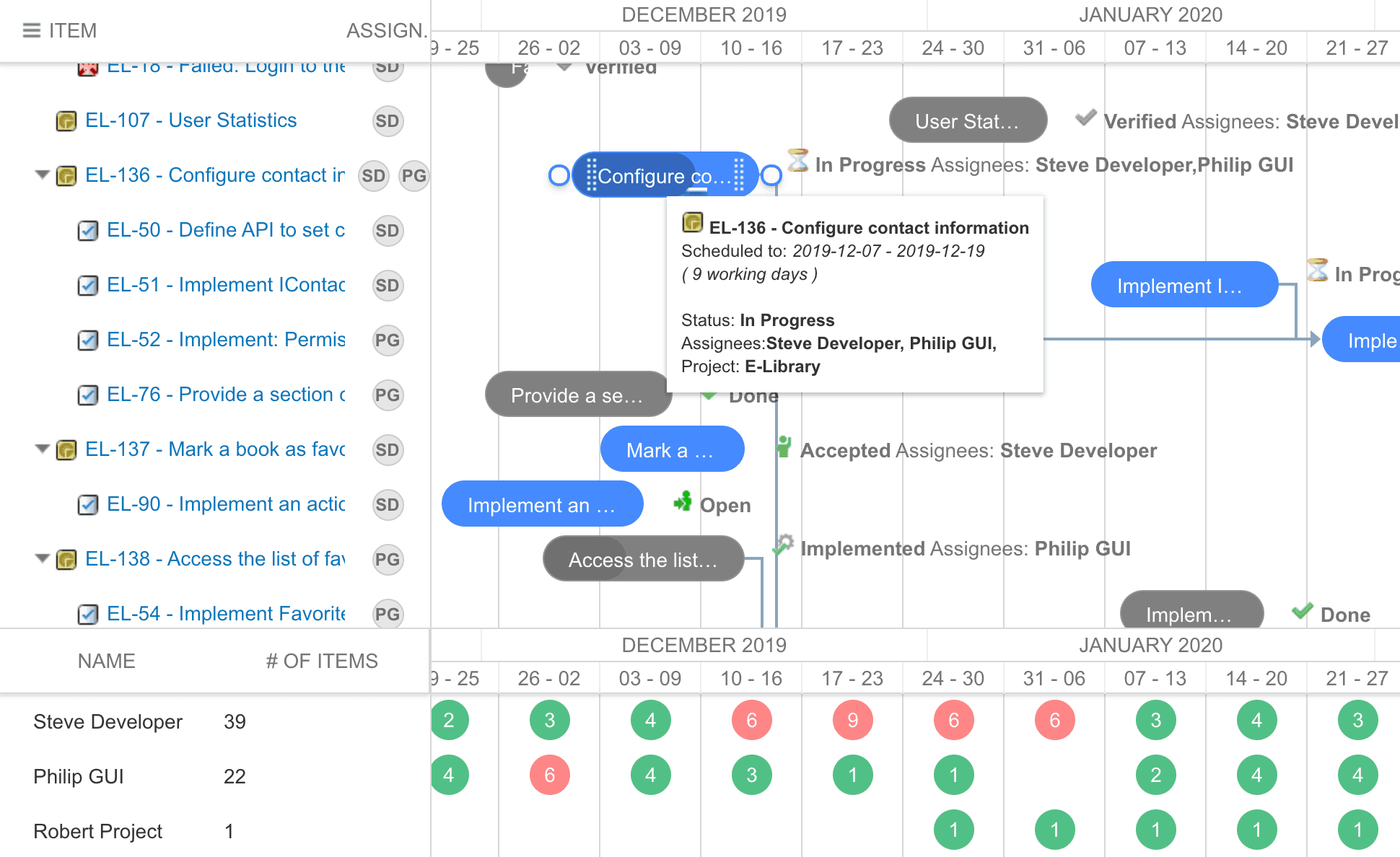Click the red workload circle showing 9 for Steve Developer
The width and height of the screenshot is (1400, 857).
pyautogui.click(x=852, y=719)
